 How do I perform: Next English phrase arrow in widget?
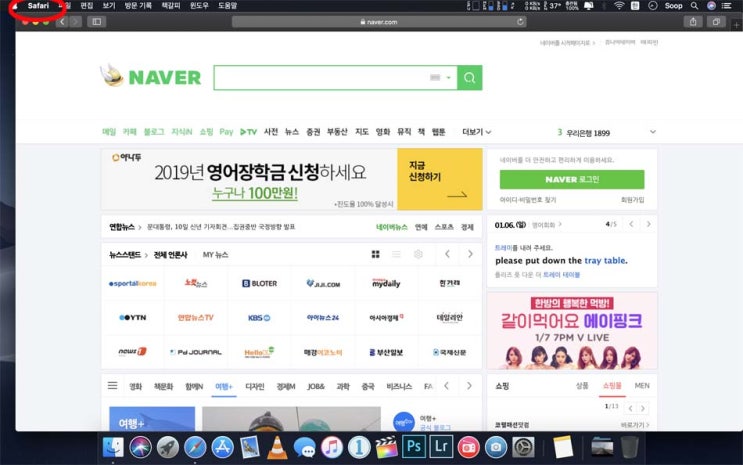click(649, 224)
